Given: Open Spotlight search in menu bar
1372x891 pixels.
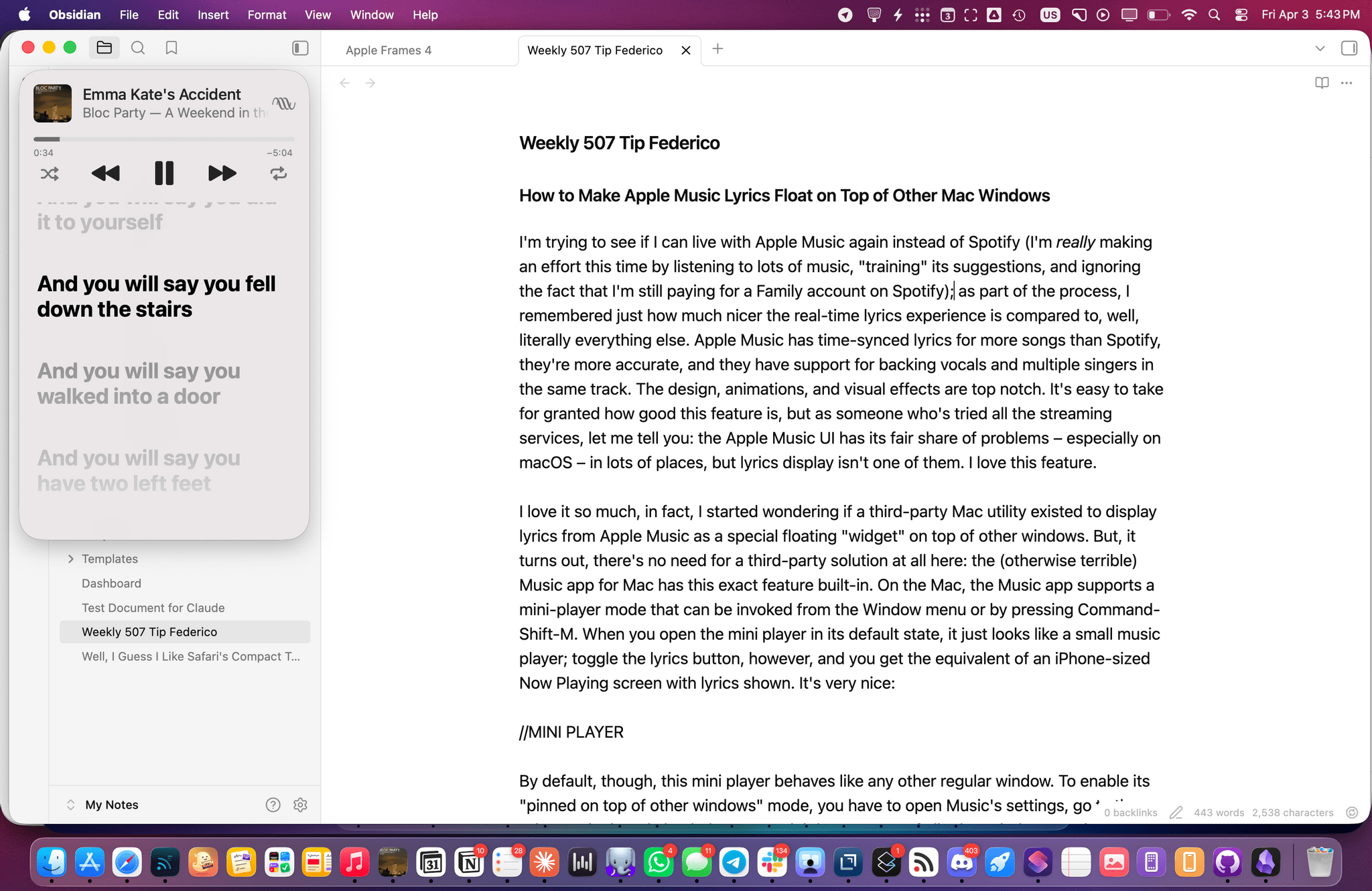Looking at the screenshot, I should click(x=1214, y=15).
